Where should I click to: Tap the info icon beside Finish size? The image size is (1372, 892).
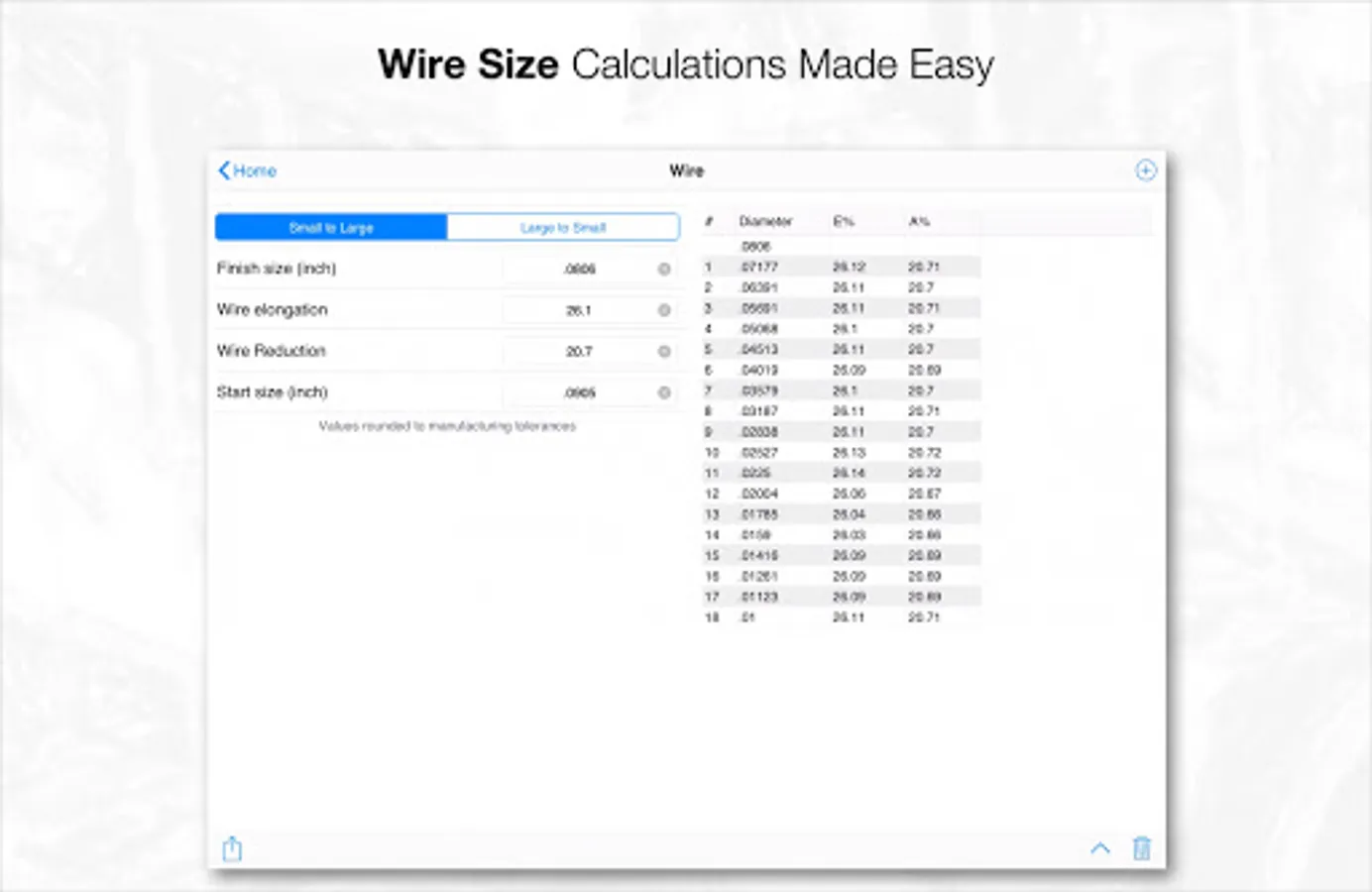click(663, 268)
